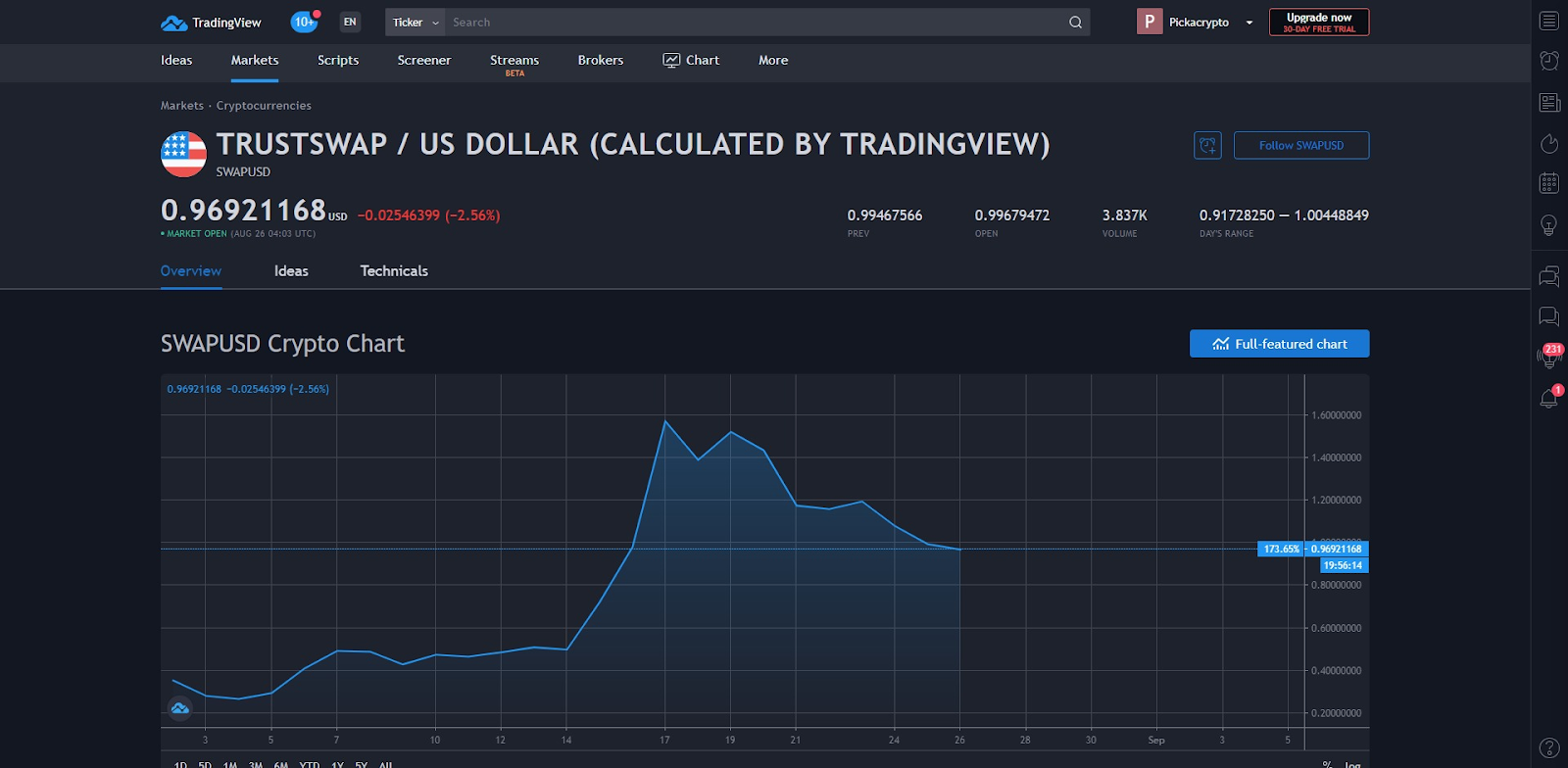The image size is (1568, 768).
Task: Switch to the symbol Ideas tab
Action: pyautogui.click(x=291, y=270)
